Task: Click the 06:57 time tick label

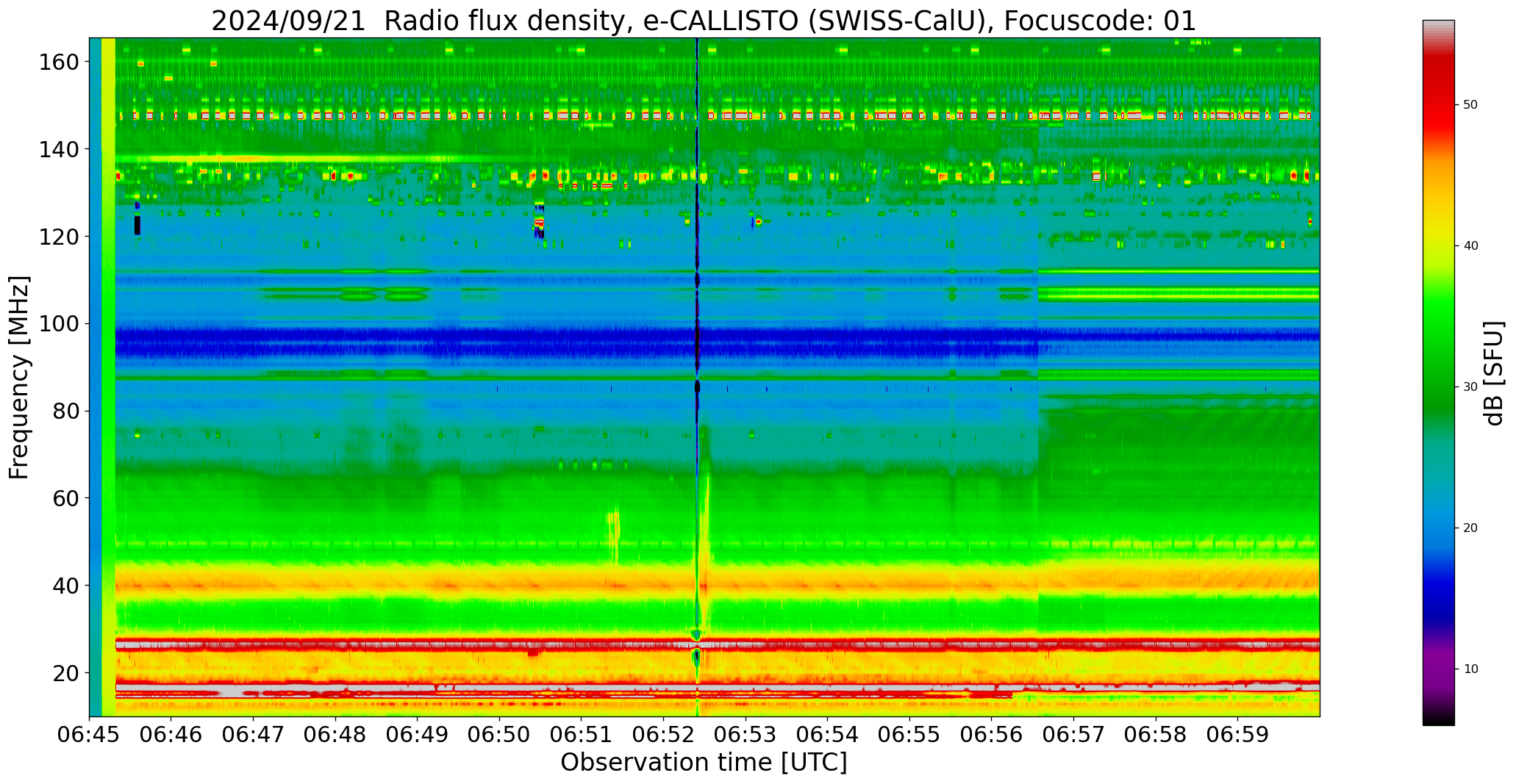Action: (x=1073, y=734)
